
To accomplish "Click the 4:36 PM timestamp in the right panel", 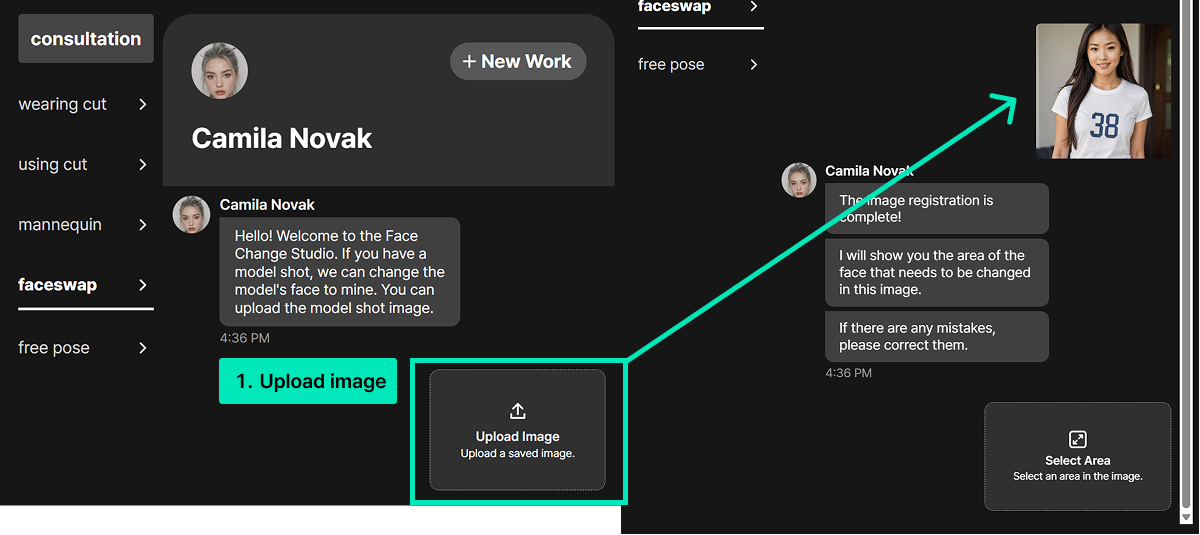I will pyautogui.click(x=849, y=373).
